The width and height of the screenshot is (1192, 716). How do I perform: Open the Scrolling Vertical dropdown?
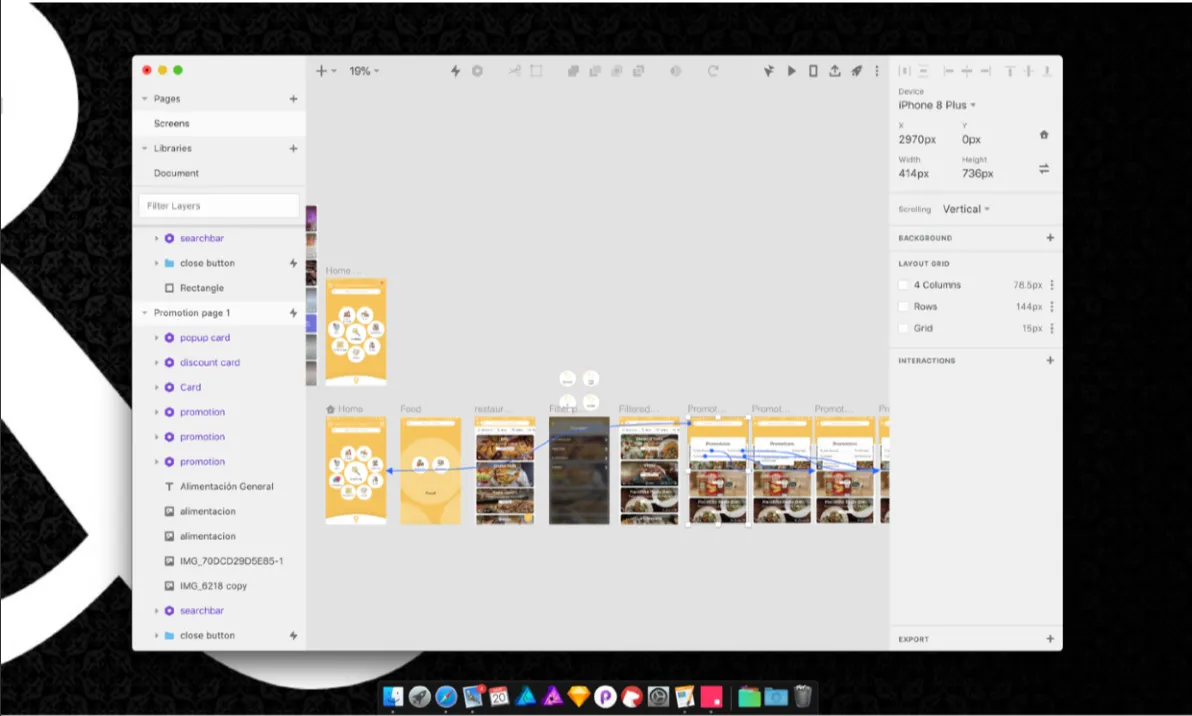click(x=966, y=209)
